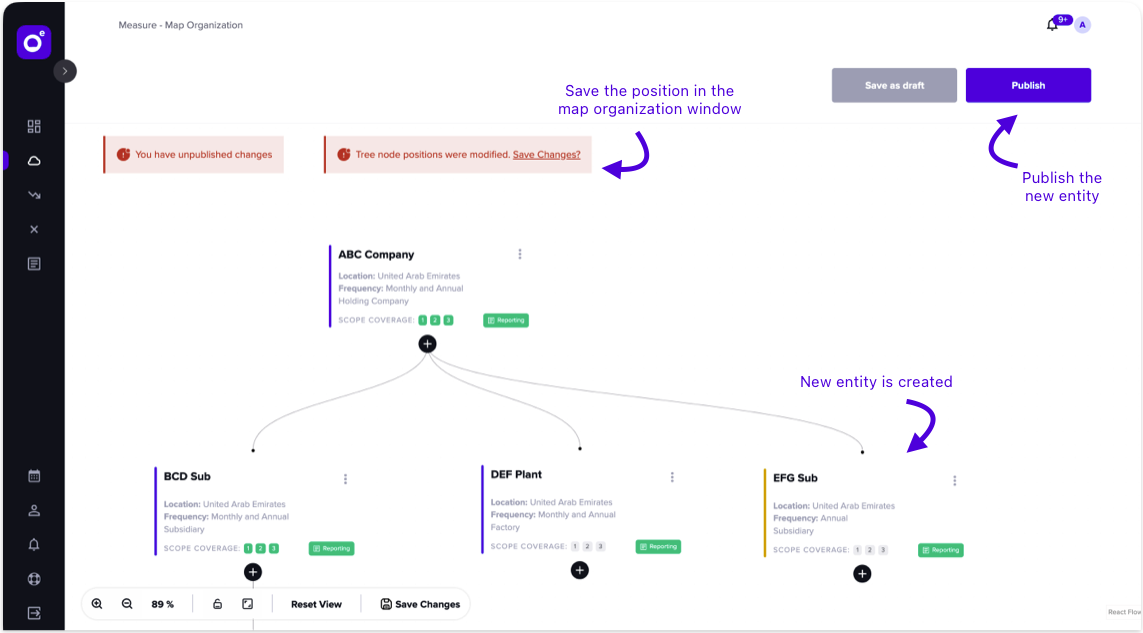Click the globe icon in sidebar
The image size is (1143, 633).
34,579
